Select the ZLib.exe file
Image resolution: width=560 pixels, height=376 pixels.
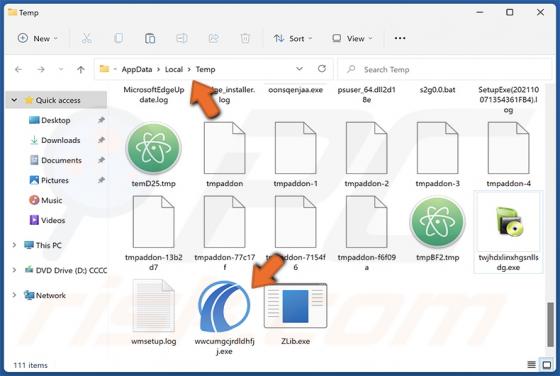tap(295, 313)
